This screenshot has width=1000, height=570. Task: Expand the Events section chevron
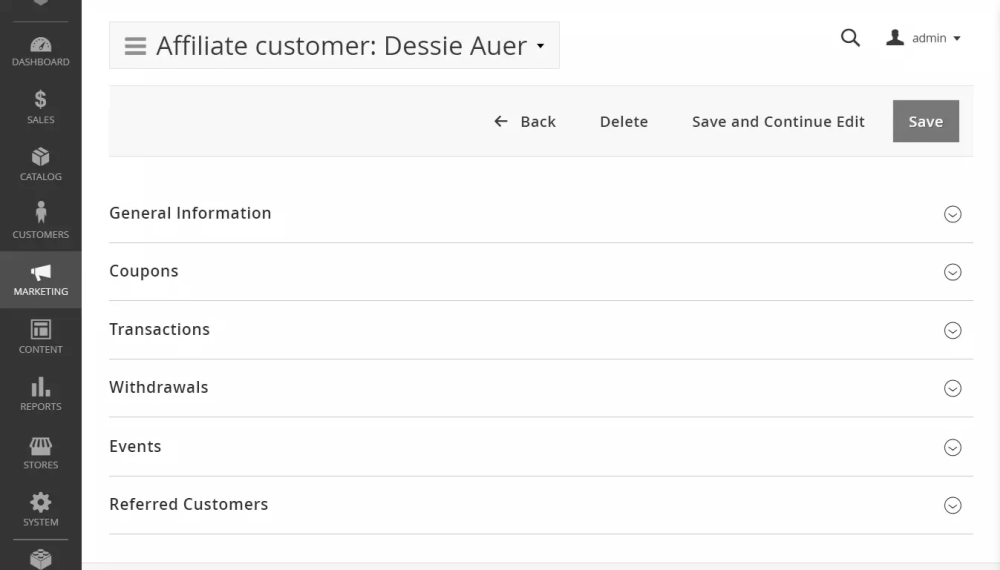(x=953, y=447)
